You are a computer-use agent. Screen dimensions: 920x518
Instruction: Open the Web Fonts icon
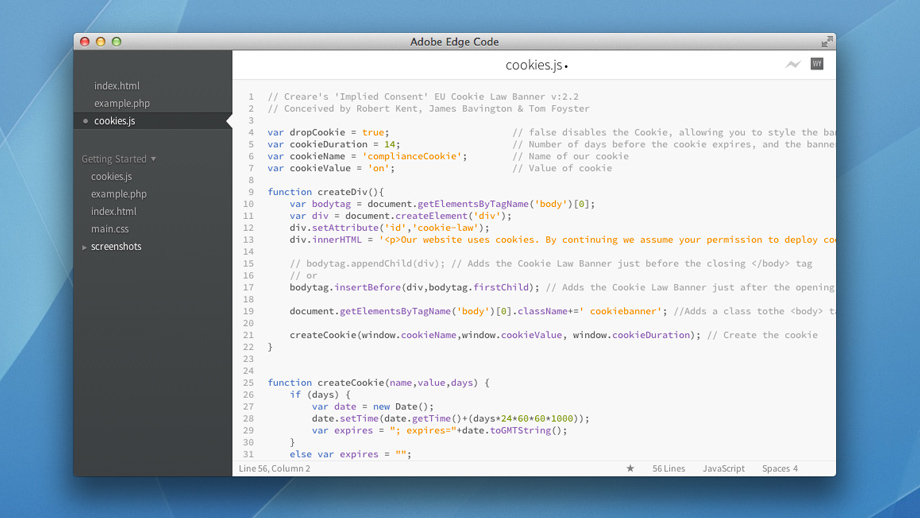[817, 64]
